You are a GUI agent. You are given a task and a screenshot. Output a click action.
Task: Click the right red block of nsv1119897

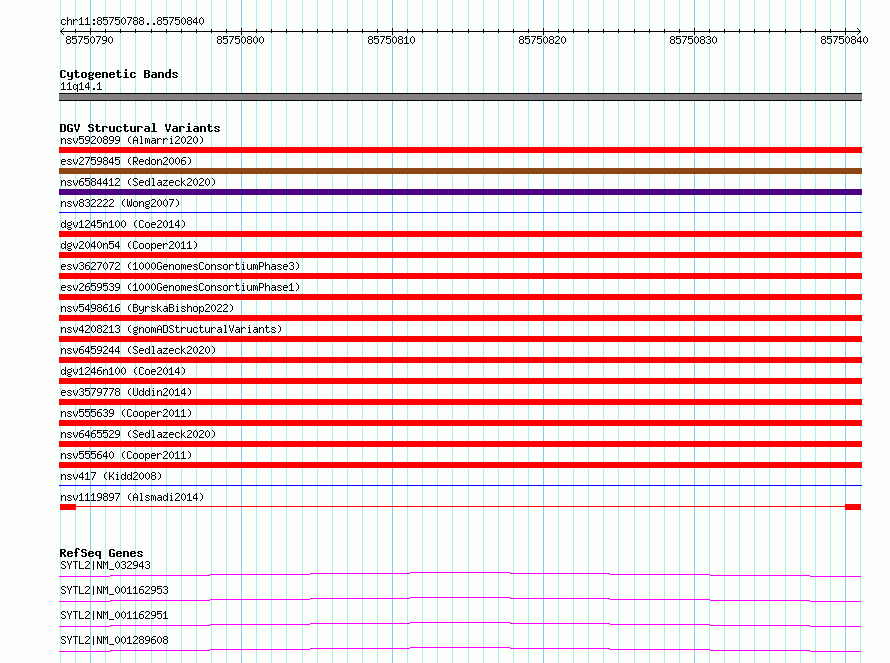pyautogui.click(x=853, y=507)
